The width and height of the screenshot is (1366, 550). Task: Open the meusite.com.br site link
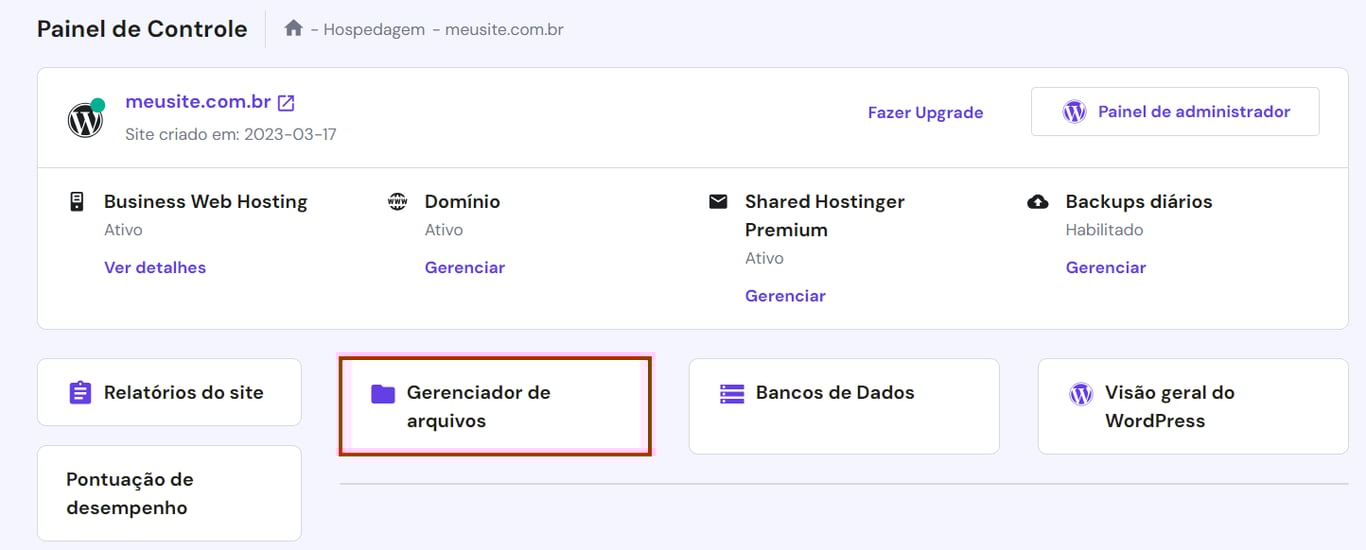coord(198,102)
